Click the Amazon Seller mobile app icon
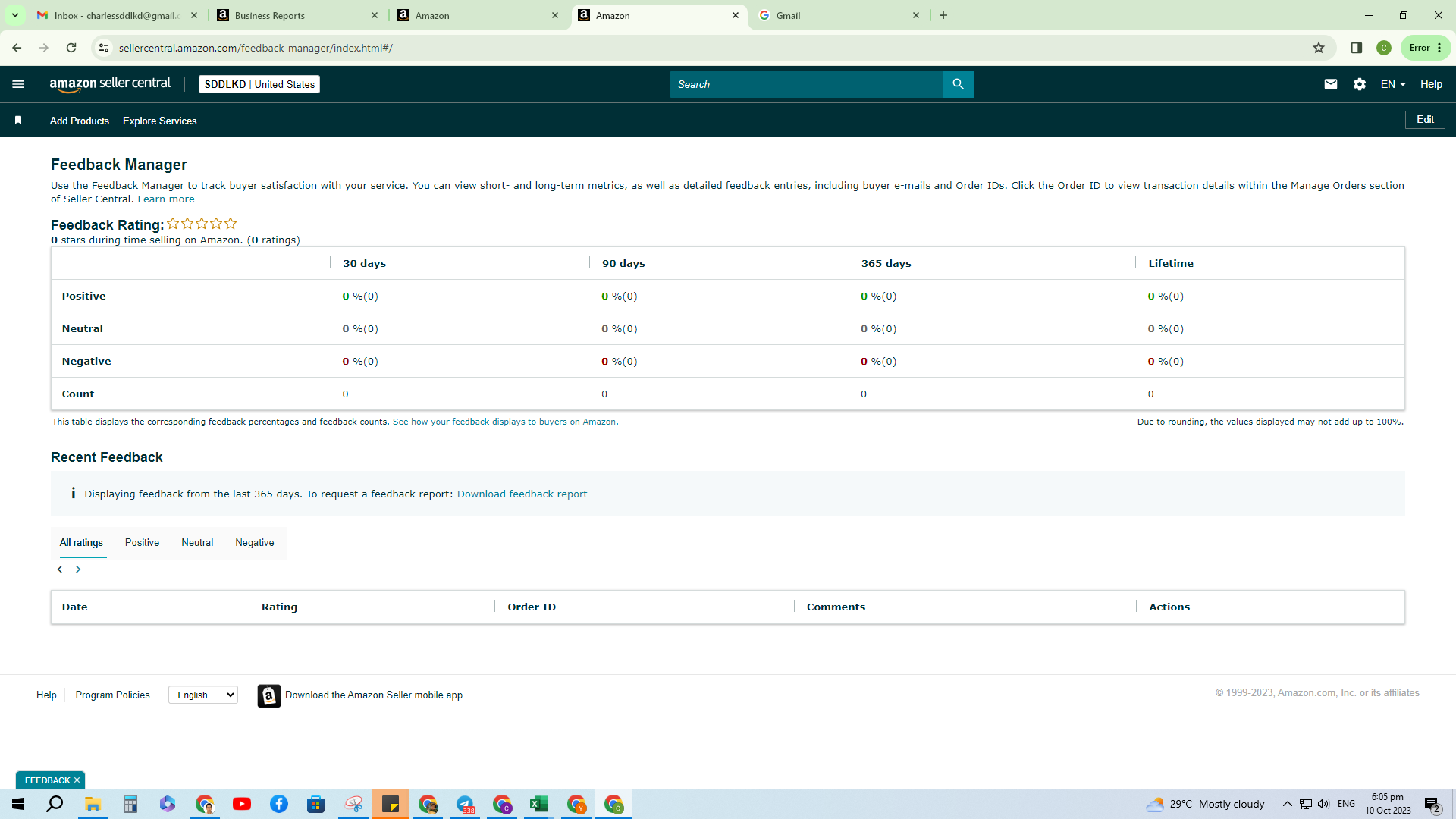Screen dimensions: 1456x819 tap(268, 695)
